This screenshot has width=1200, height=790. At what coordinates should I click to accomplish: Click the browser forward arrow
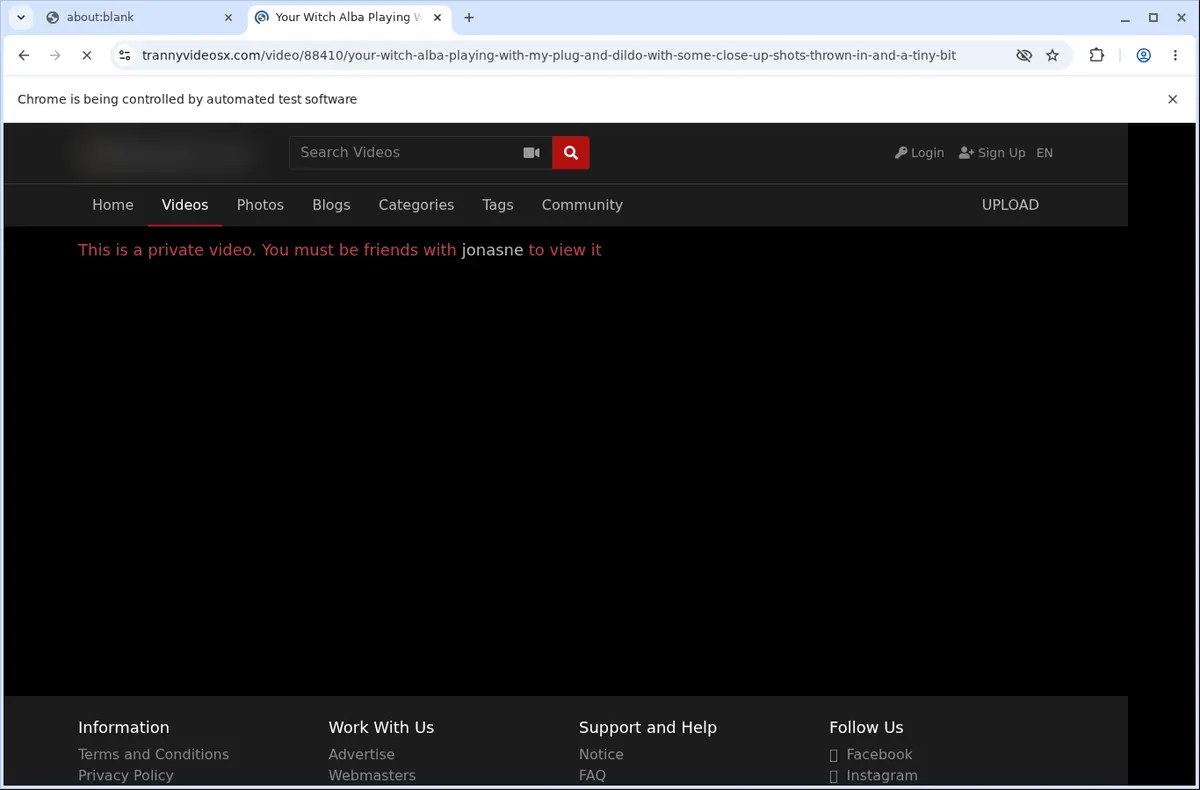(55, 56)
